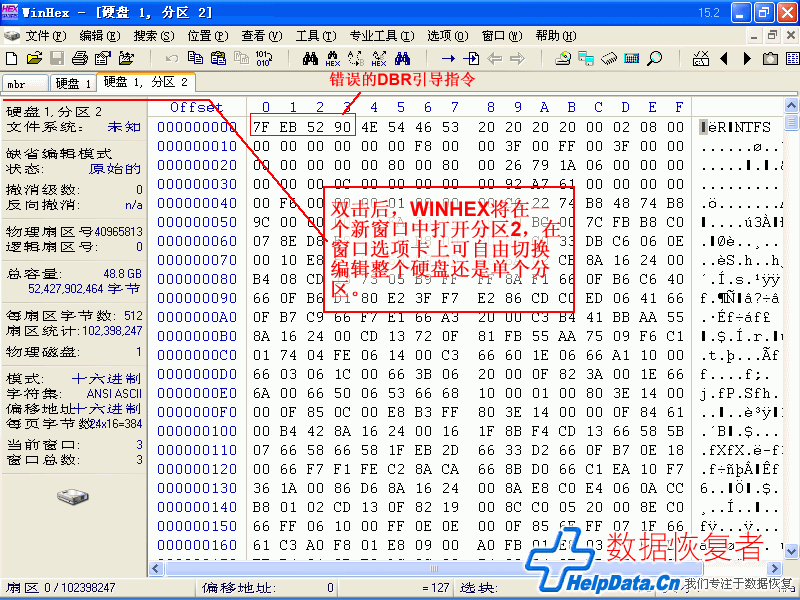This screenshot has width=800, height=600.
Task: Switch to the mbr tab
Action: (x=25, y=83)
